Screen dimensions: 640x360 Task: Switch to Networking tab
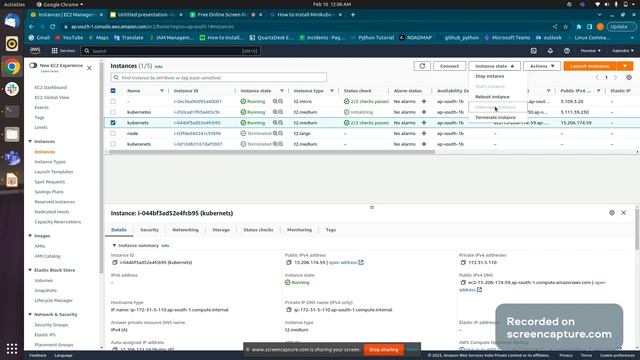click(185, 230)
